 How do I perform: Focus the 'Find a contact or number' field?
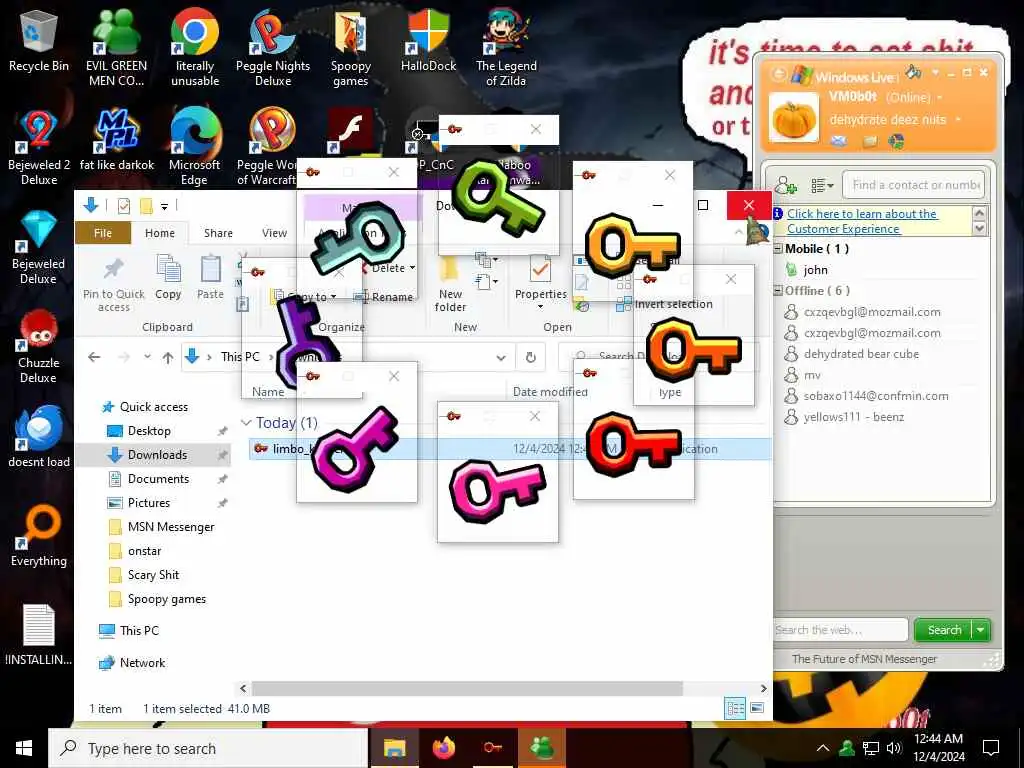pos(913,185)
